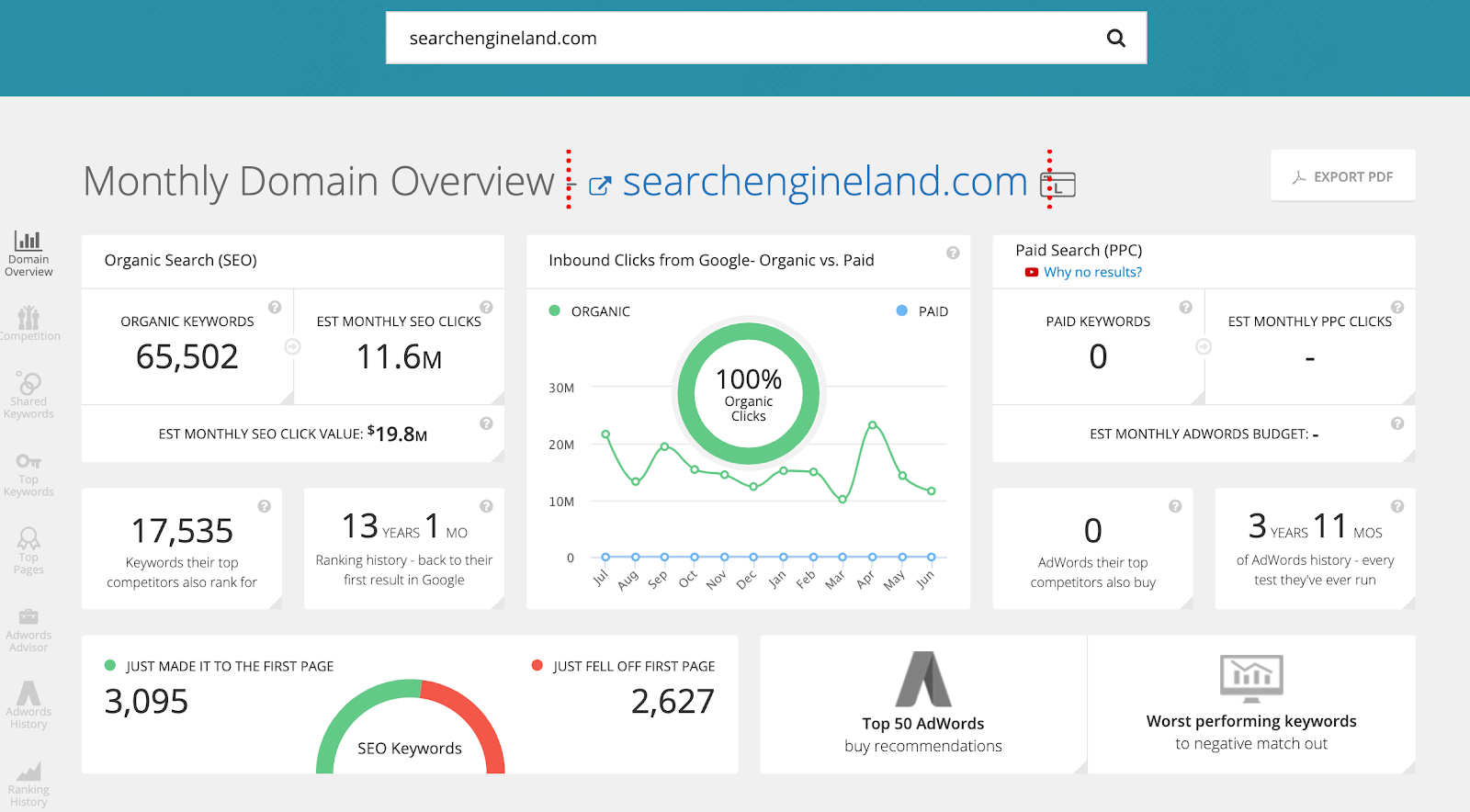
Task: Open Domain Overview in the sidebar
Action: tap(28, 254)
